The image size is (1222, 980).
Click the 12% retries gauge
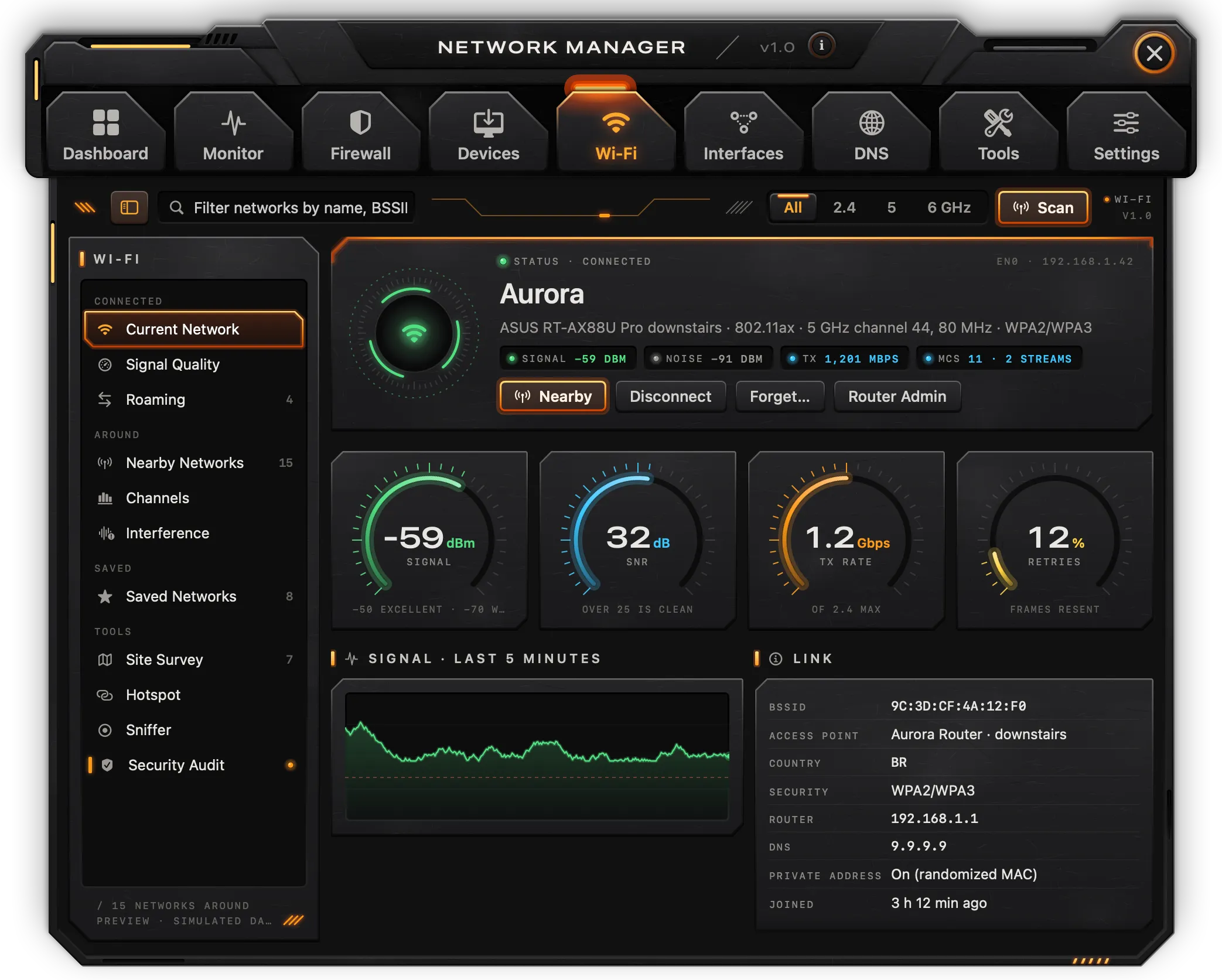(x=1054, y=539)
